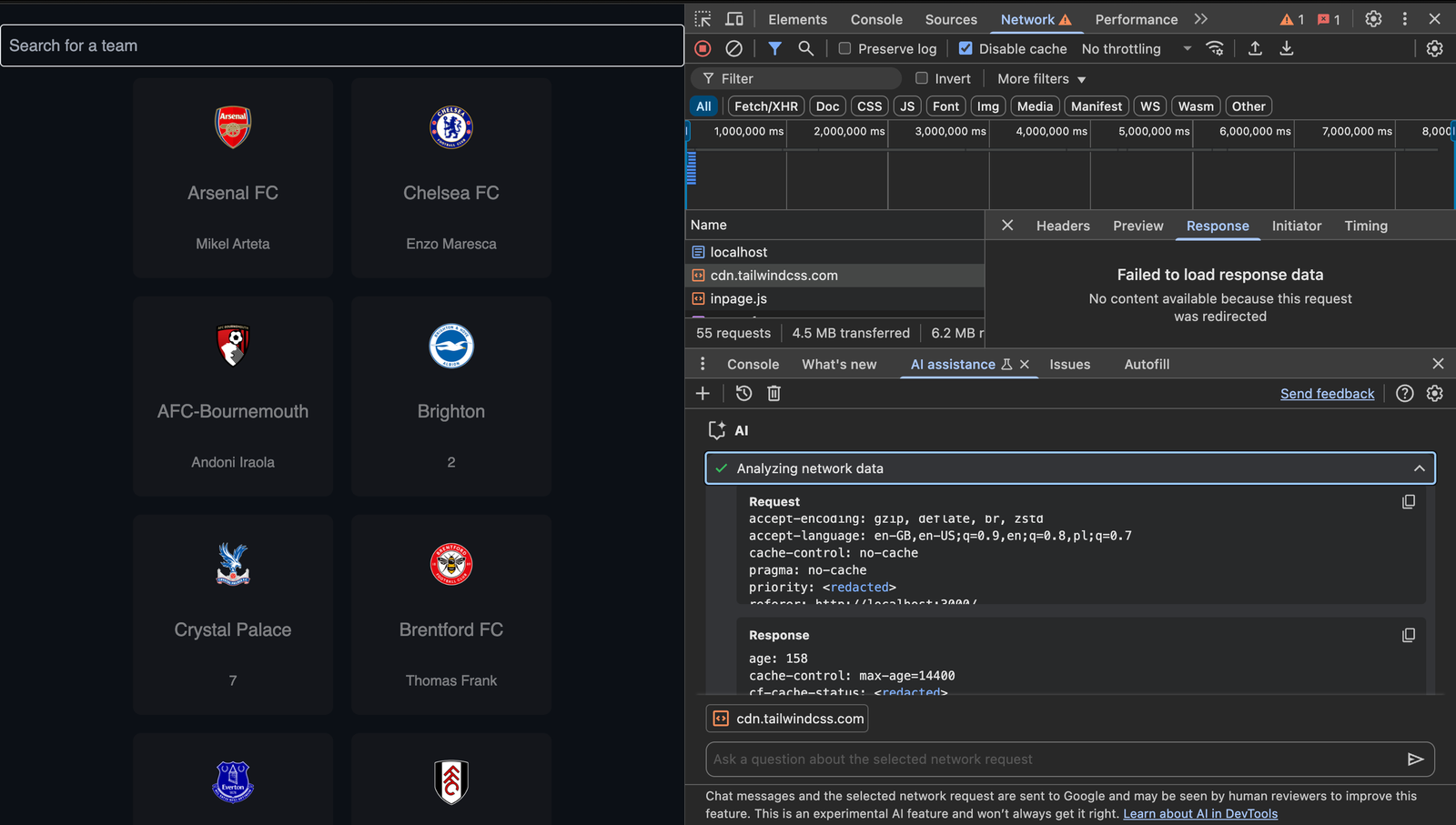
Task: Switch to the Performance tab
Action: (1136, 19)
